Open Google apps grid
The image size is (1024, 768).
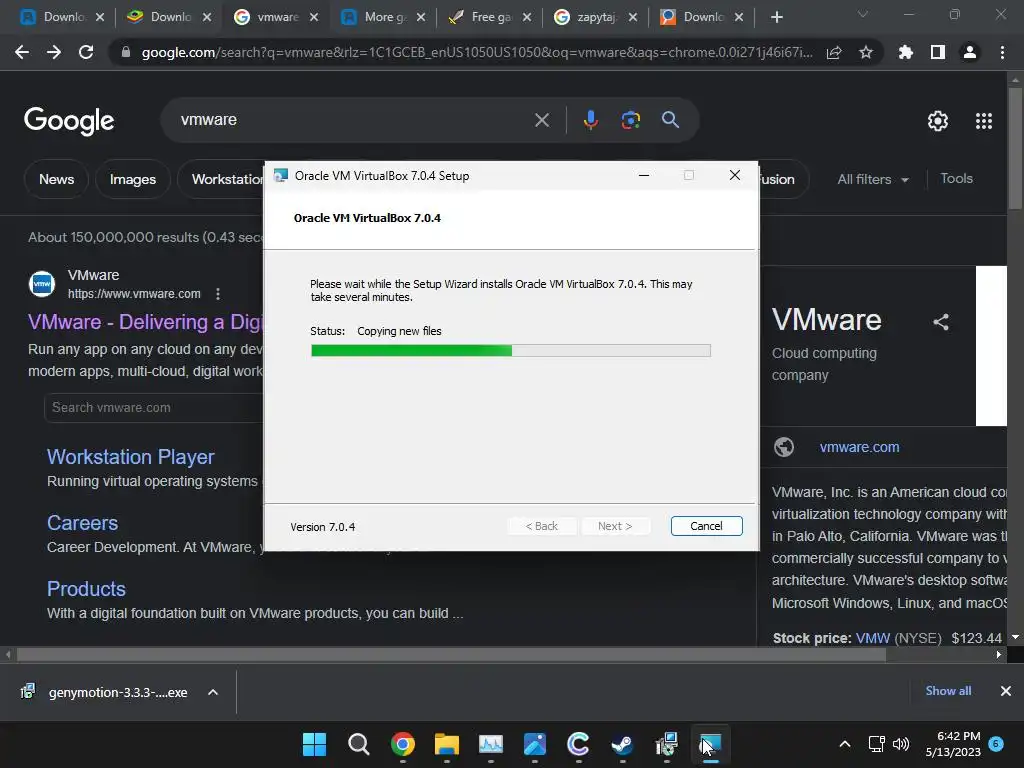(x=984, y=121)
